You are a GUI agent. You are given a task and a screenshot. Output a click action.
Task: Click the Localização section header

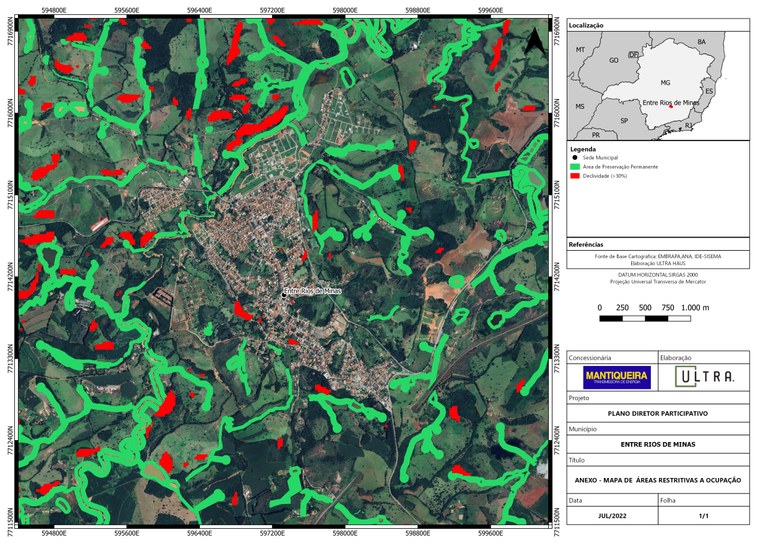[x=586, y=24]
